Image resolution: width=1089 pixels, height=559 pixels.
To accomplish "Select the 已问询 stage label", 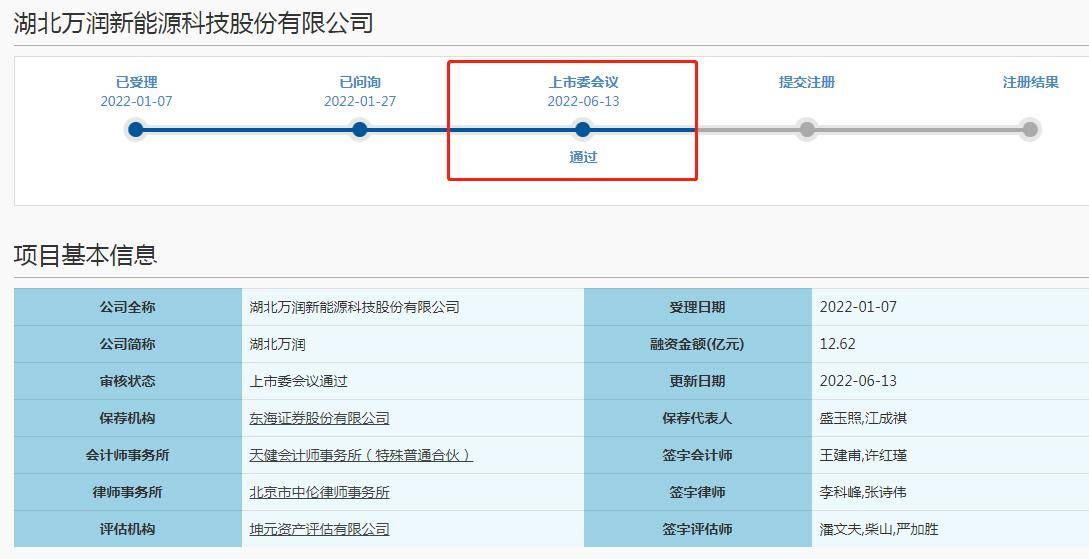I will click(x=360, y=82).
